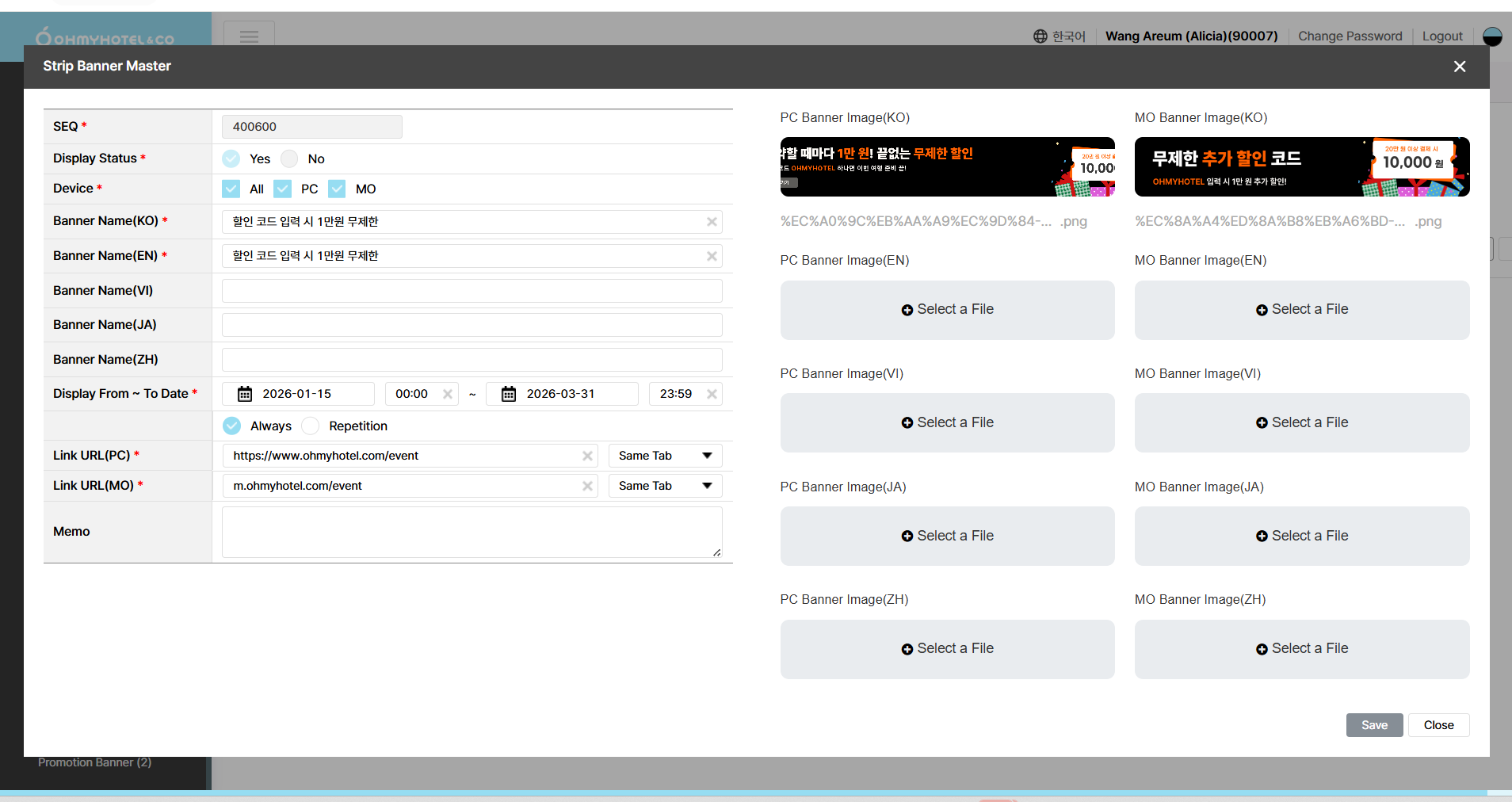The image size is (1512, 802).
Task: Click plus icon for MO Banner Image(EN)
Action: 1262,310
